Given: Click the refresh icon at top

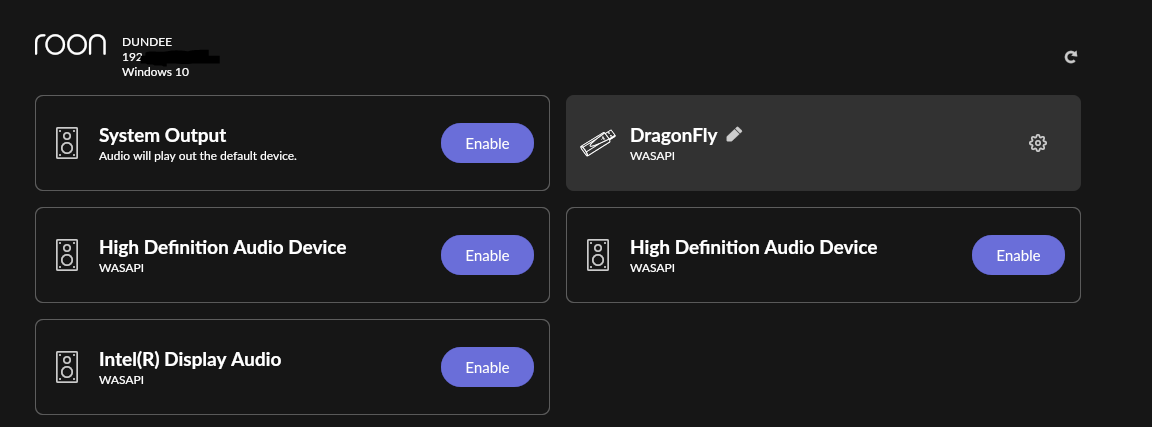Looking at the screenshot, I should pos(1070,57).
